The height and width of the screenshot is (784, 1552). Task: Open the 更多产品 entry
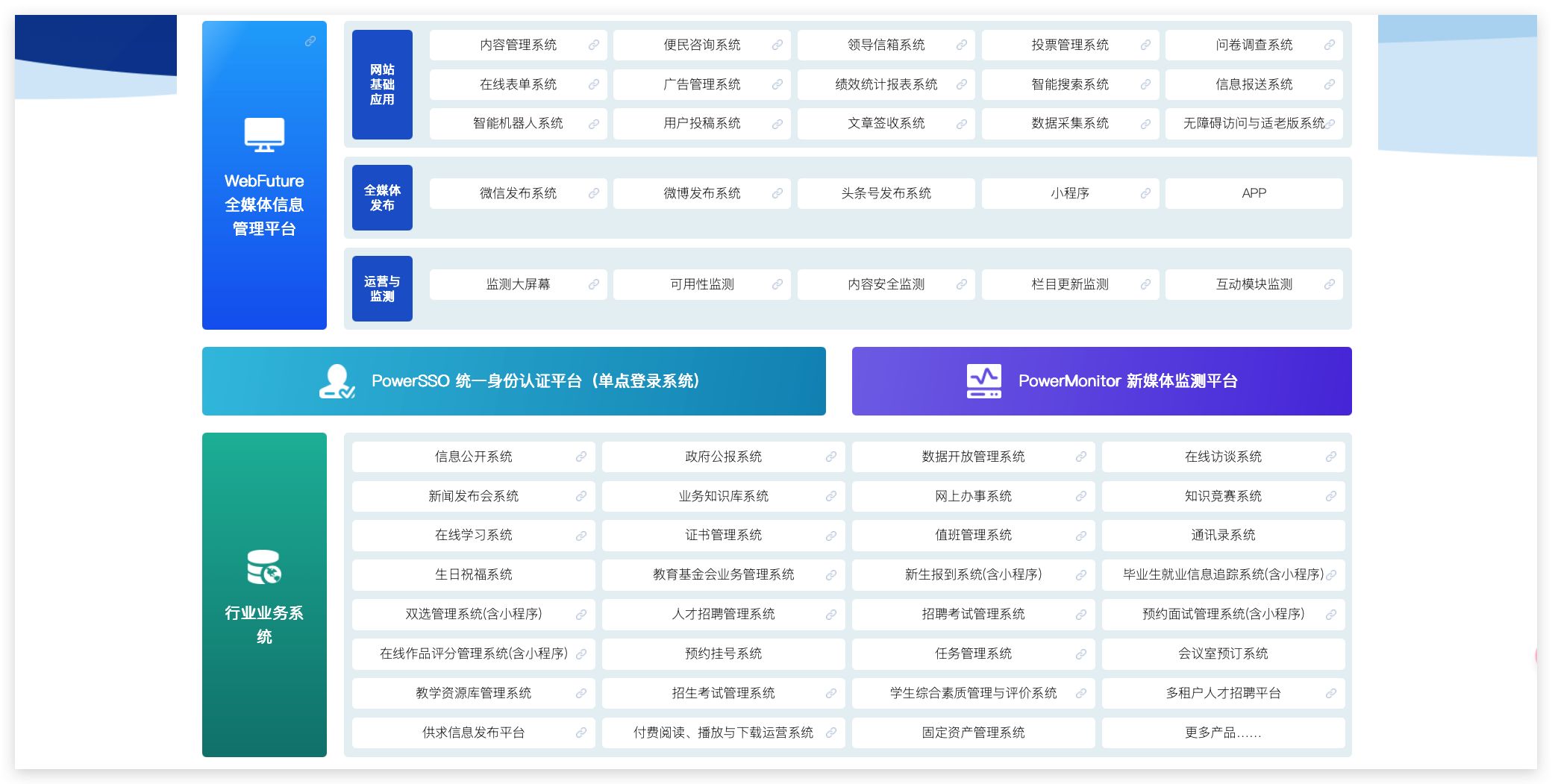pyautogui.click(x=1223, y=733)
